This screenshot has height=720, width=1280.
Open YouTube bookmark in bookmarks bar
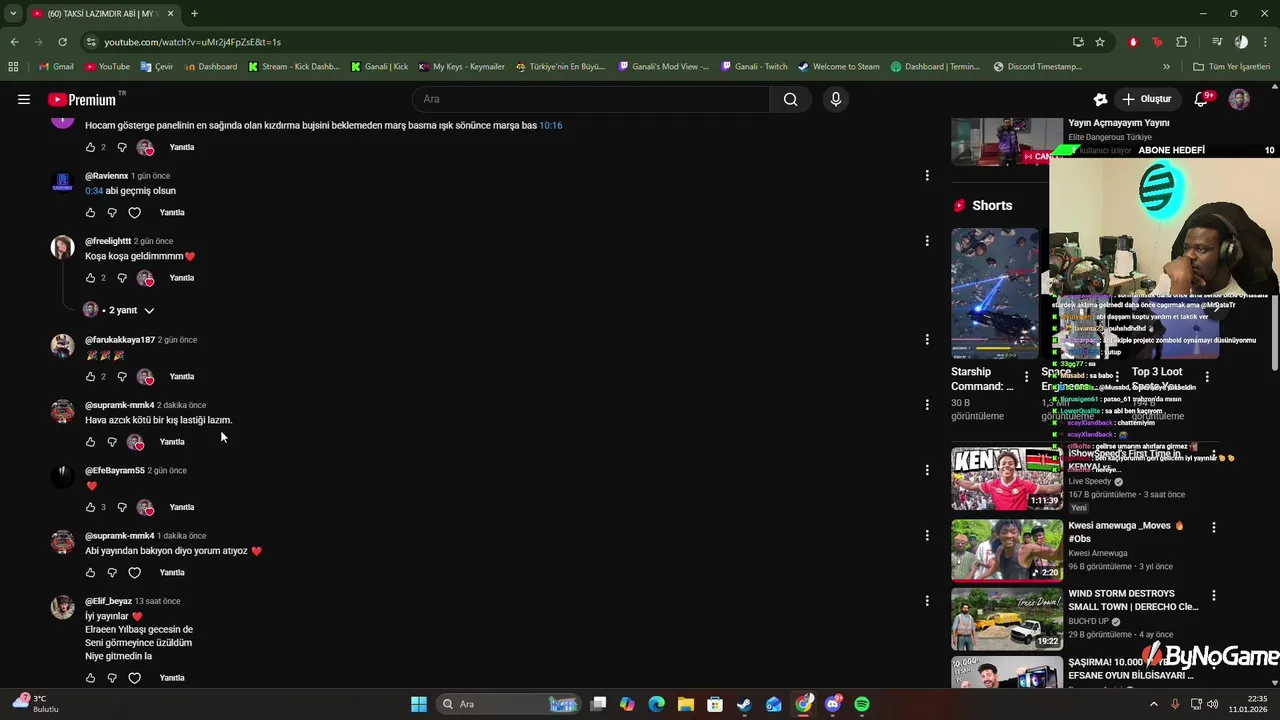pyautogui.click(x=107, y=67)
